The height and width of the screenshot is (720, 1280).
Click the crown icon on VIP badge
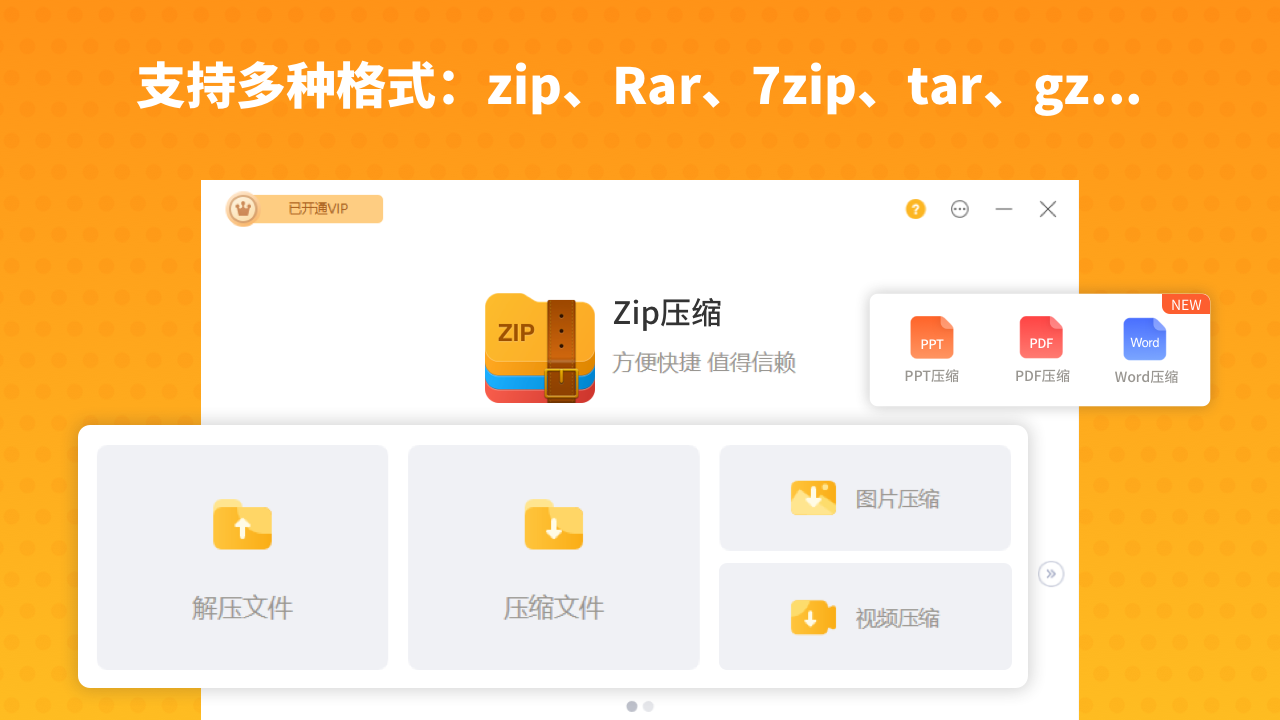(x=243, y=208)
